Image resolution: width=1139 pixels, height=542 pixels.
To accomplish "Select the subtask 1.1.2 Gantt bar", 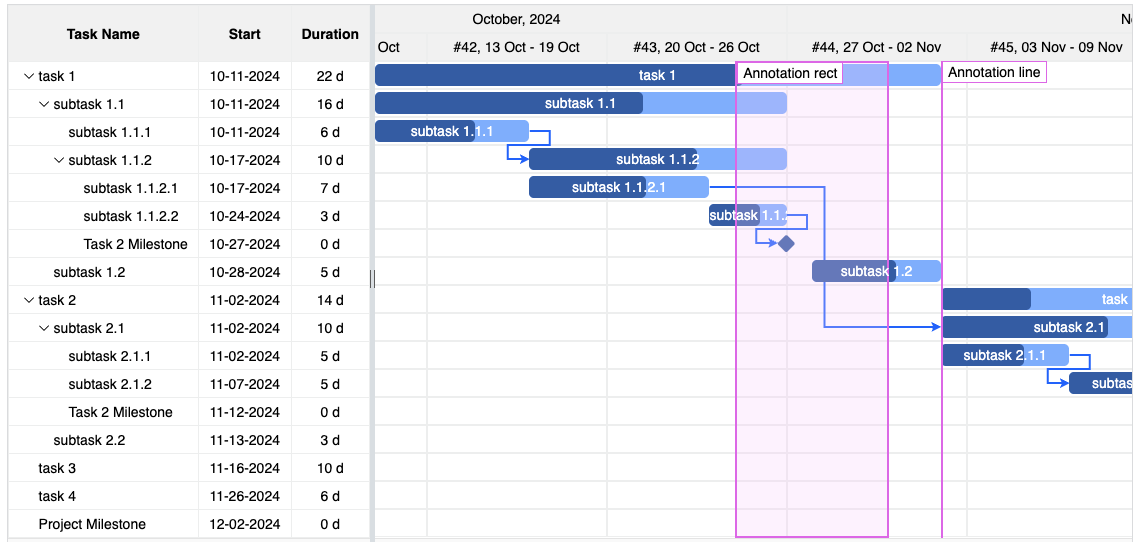I will coord(657,159).
